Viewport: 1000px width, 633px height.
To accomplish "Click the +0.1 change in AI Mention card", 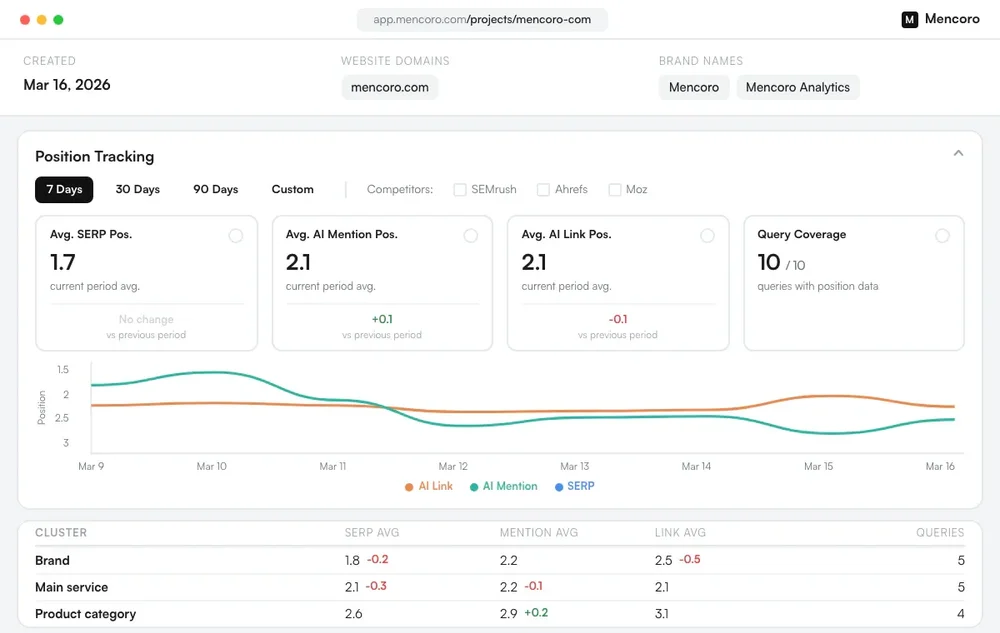I will 382,319.
